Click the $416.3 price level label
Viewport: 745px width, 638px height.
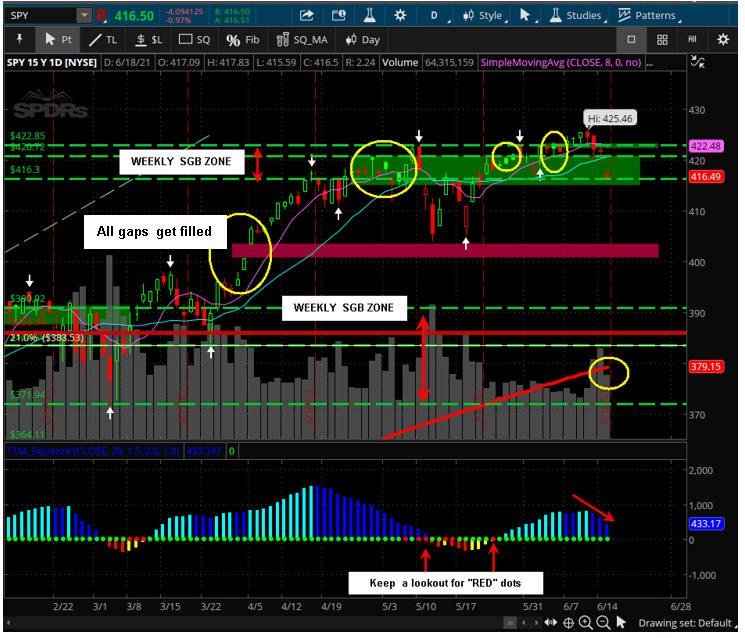click(25, 169)
